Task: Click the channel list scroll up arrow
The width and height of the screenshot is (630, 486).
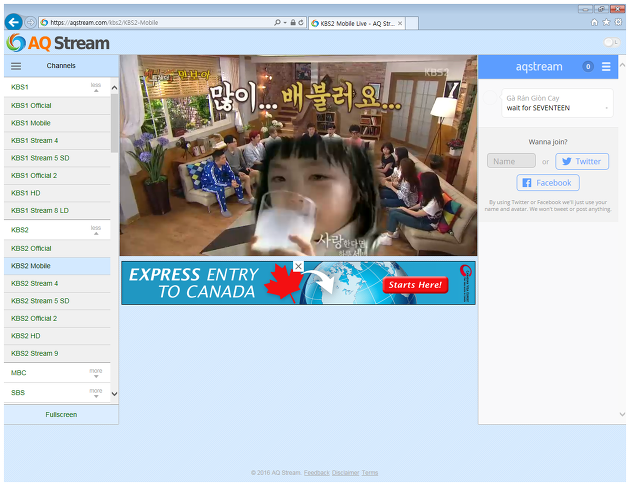Action: pyautogui.click(x=115, y=88)
